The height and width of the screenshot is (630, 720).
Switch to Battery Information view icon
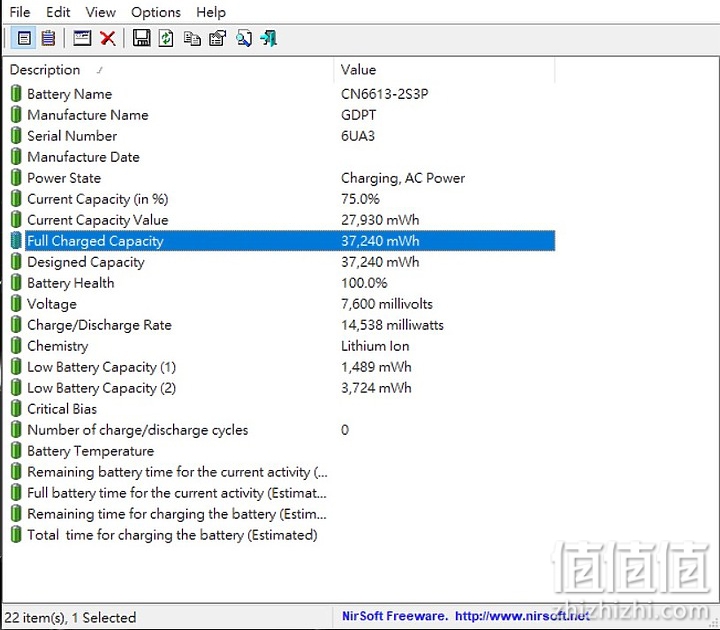coord(24,38)
